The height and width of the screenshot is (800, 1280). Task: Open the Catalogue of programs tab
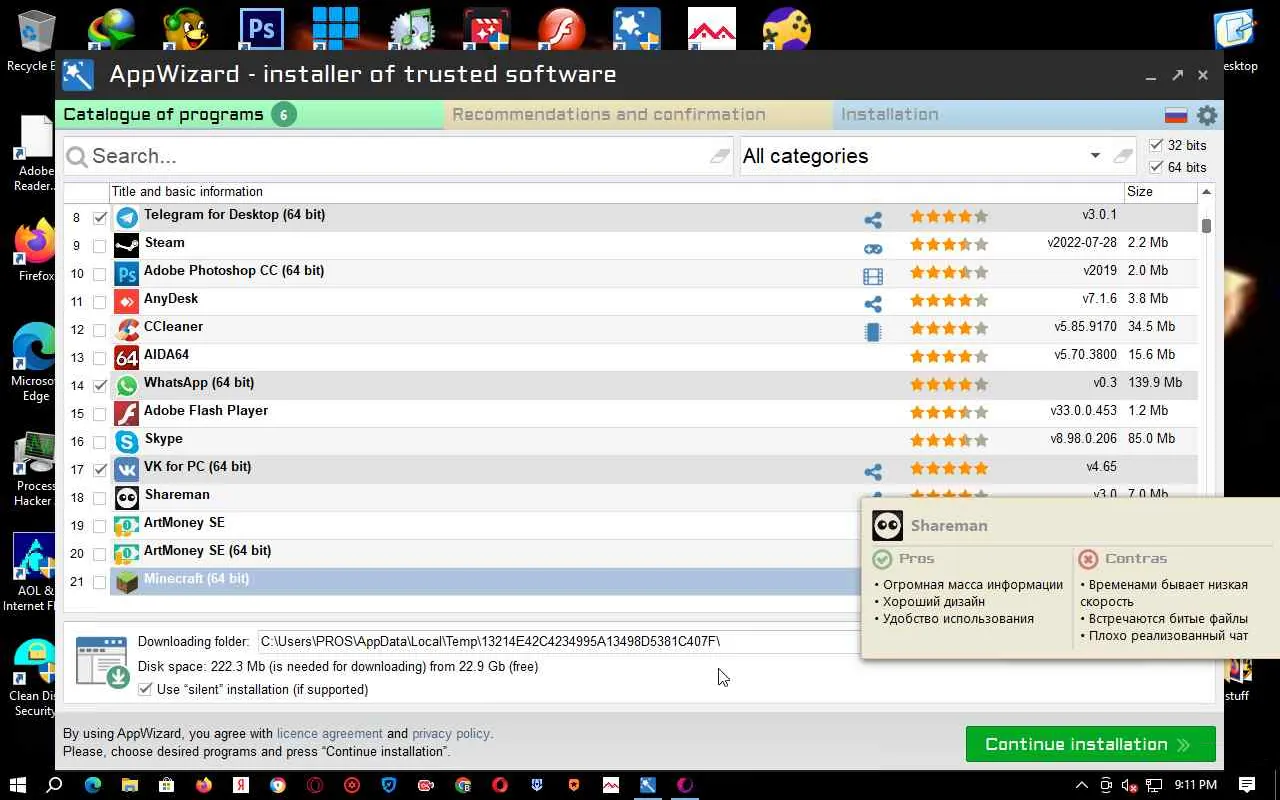250,115
